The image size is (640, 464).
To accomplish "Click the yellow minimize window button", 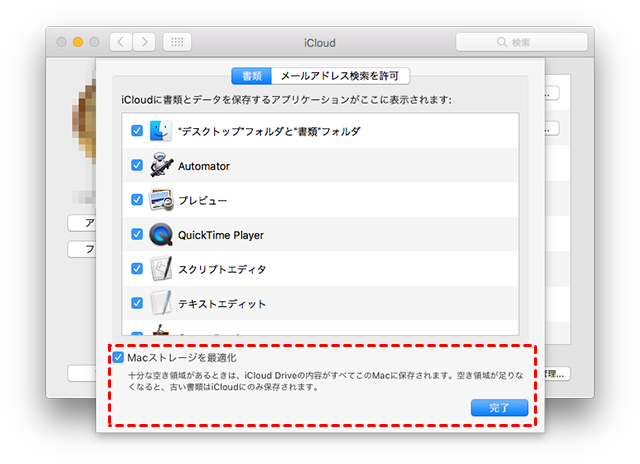I will coord(78,42).
